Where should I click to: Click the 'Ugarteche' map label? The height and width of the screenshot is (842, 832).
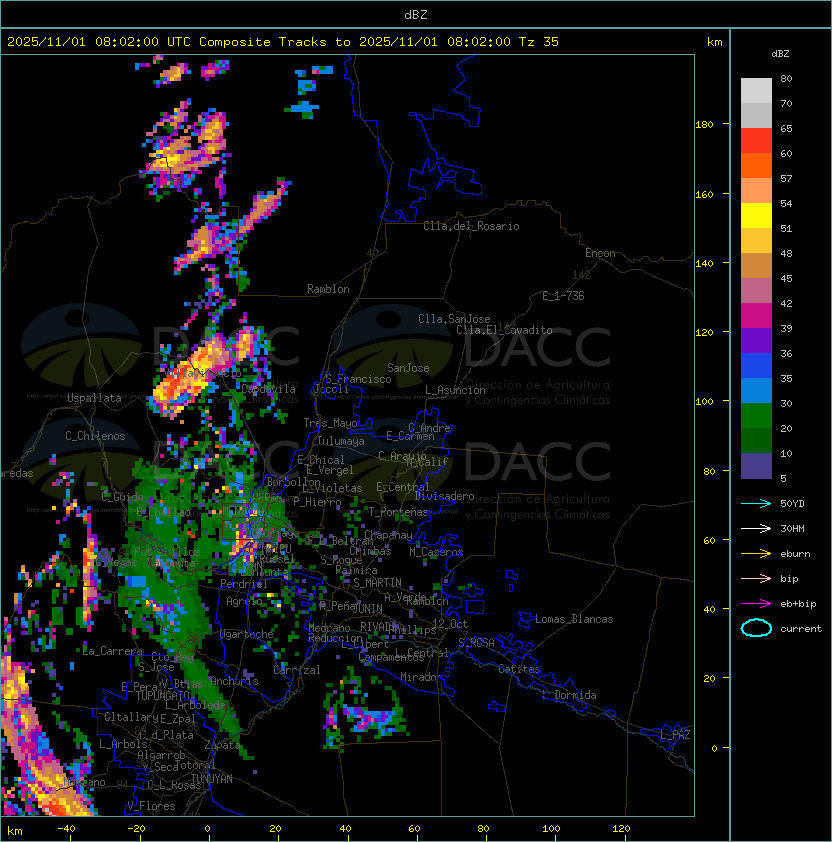click(247, 634)
